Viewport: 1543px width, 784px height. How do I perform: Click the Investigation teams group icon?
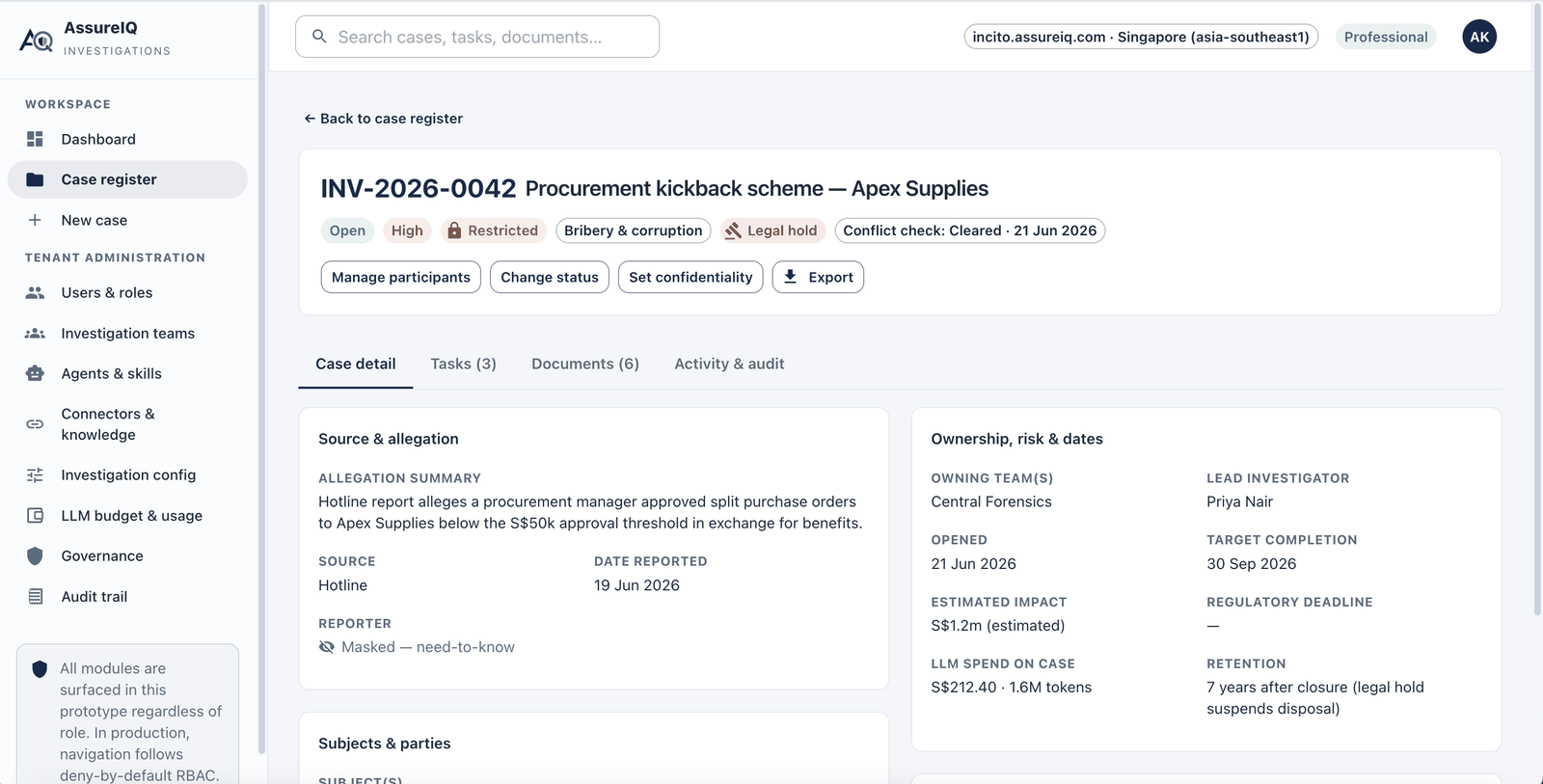tap(35, 333)
